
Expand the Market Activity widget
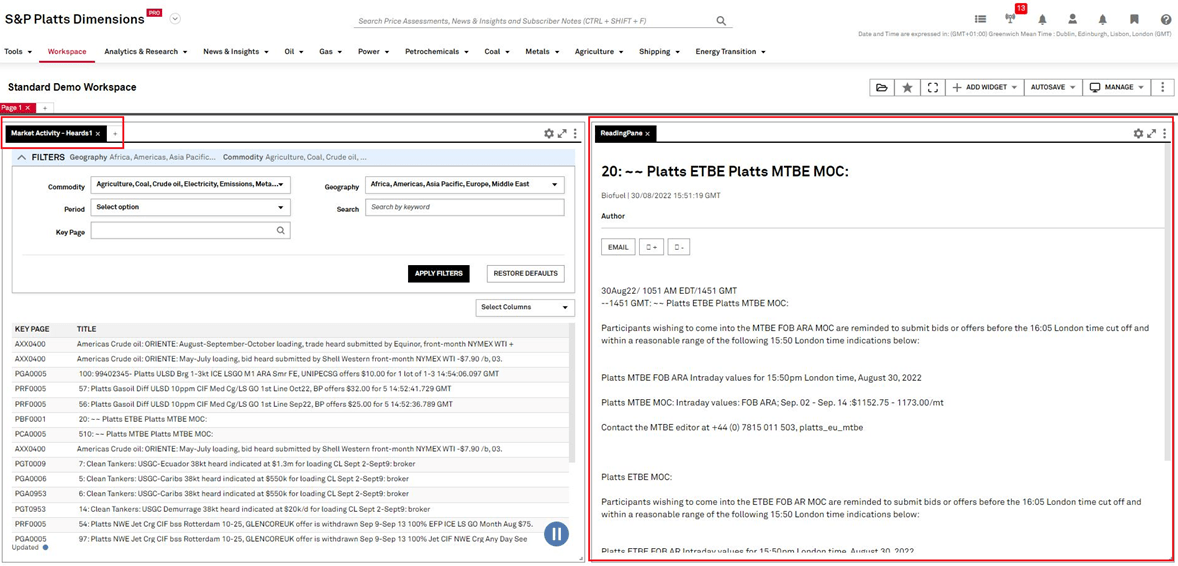562,133
